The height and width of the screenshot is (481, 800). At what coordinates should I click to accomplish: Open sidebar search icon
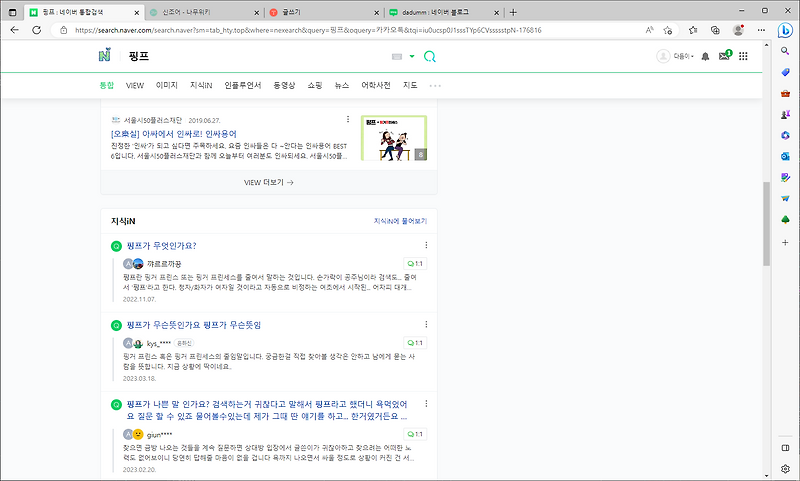pos(785,50)
